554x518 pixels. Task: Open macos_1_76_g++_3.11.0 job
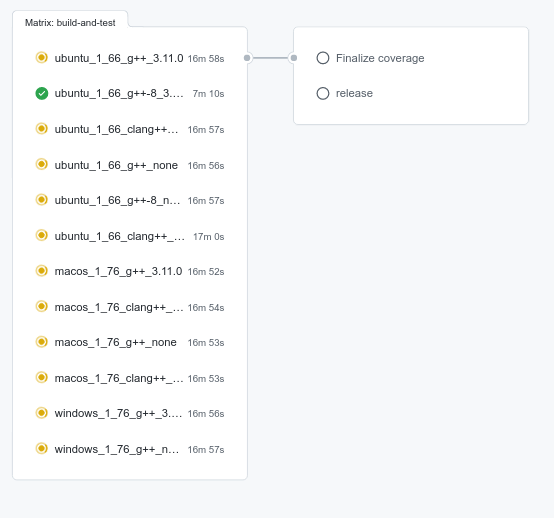(118, 271)
